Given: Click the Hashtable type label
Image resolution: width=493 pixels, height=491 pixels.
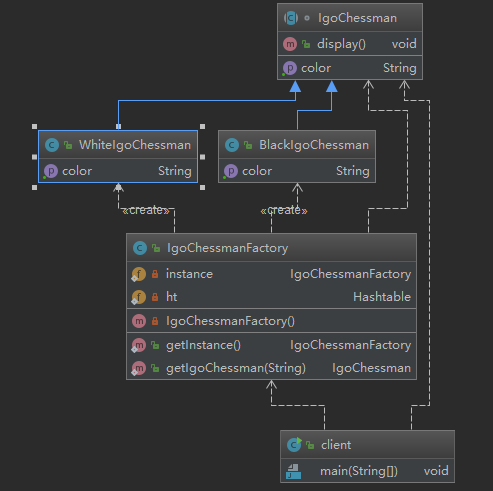Looking at the screenshot, I should 382,297.
